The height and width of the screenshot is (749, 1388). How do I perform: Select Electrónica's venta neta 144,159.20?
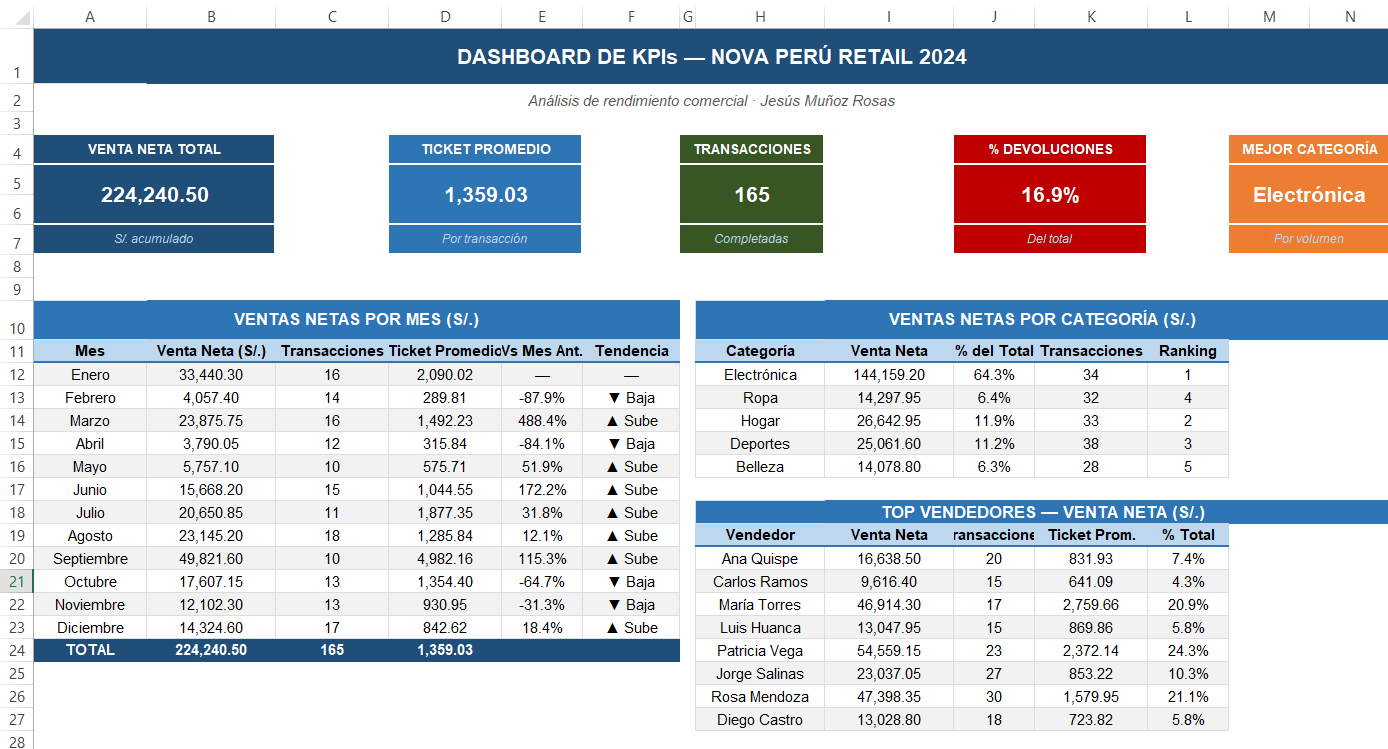coord(889,375)
